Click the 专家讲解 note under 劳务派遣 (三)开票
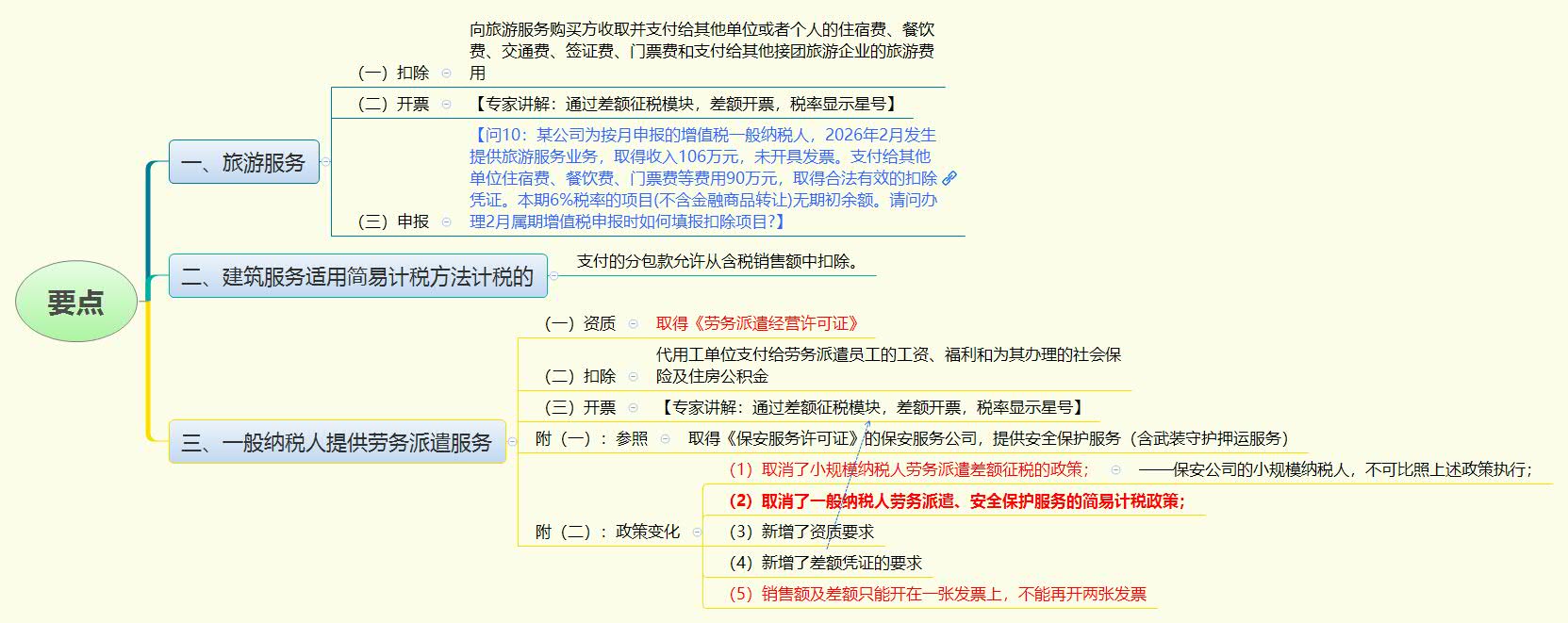The image size is (1568, 623). (x=872, y=407)
